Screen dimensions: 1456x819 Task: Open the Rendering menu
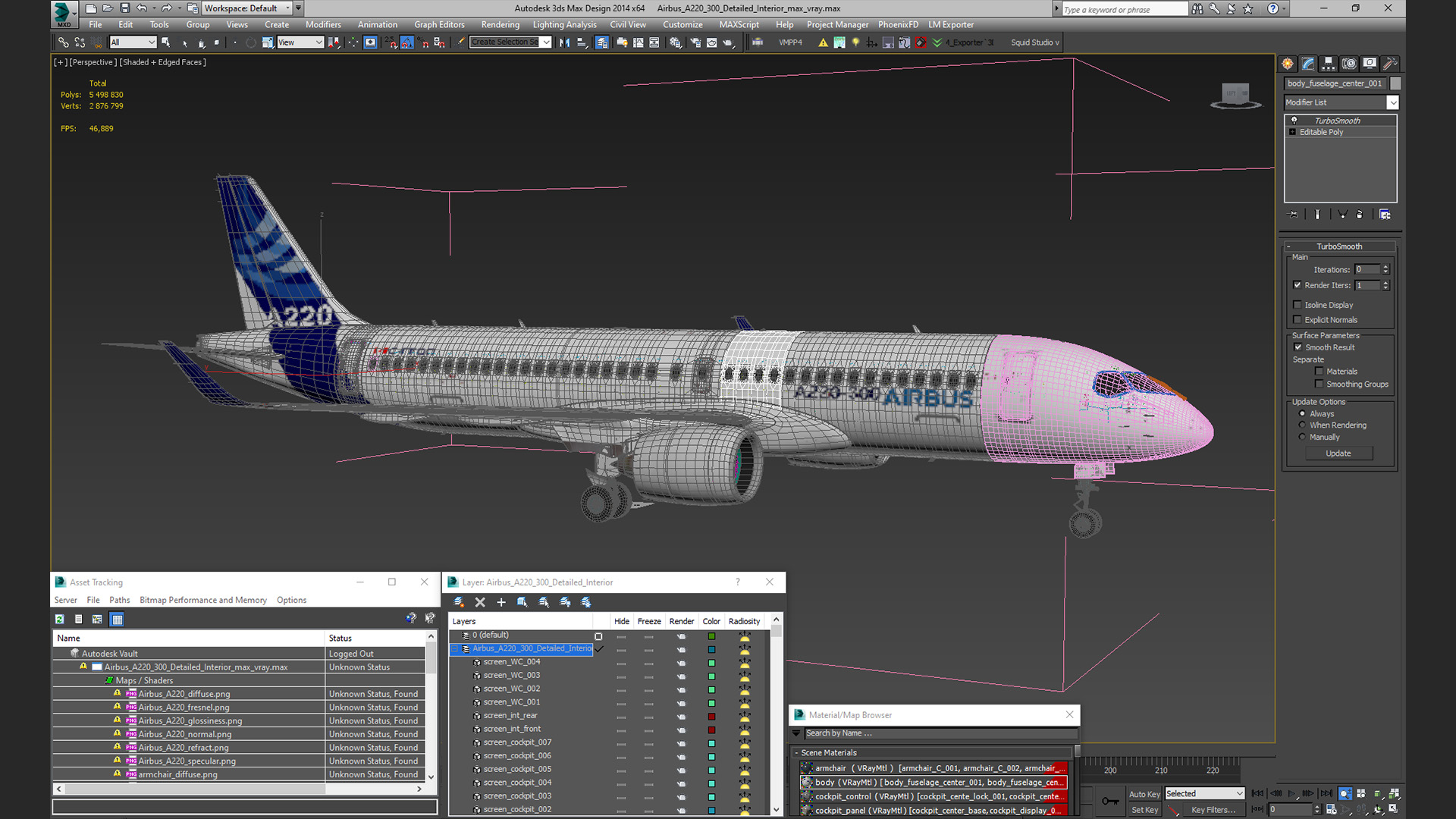500,25
